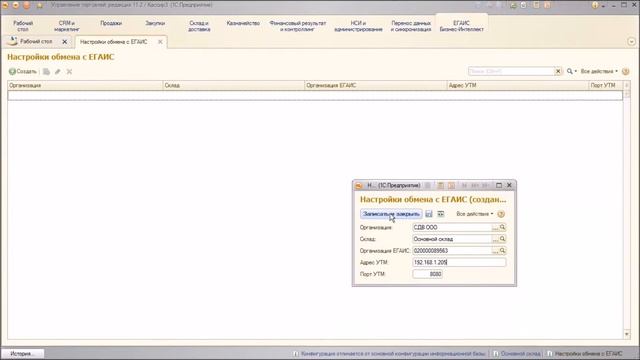Click the Организация field containing СДВ ООО
The height and width of the screenshot is (360, 640).
pyautogui.click(x=452, y=227)
